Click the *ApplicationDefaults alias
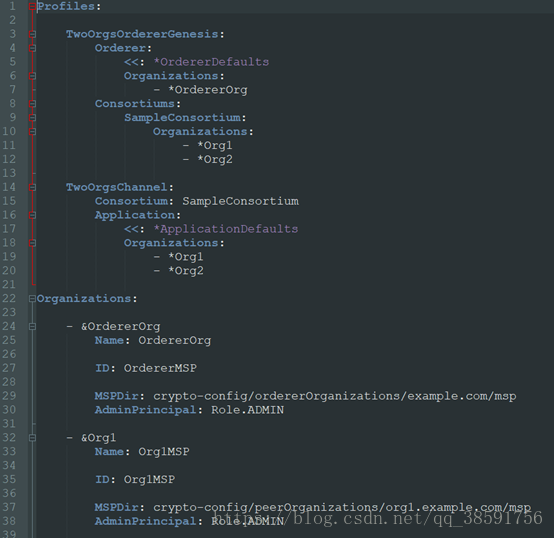Image resolution: width=554 pixels, height=538 pixels. (x=225, y=229)
